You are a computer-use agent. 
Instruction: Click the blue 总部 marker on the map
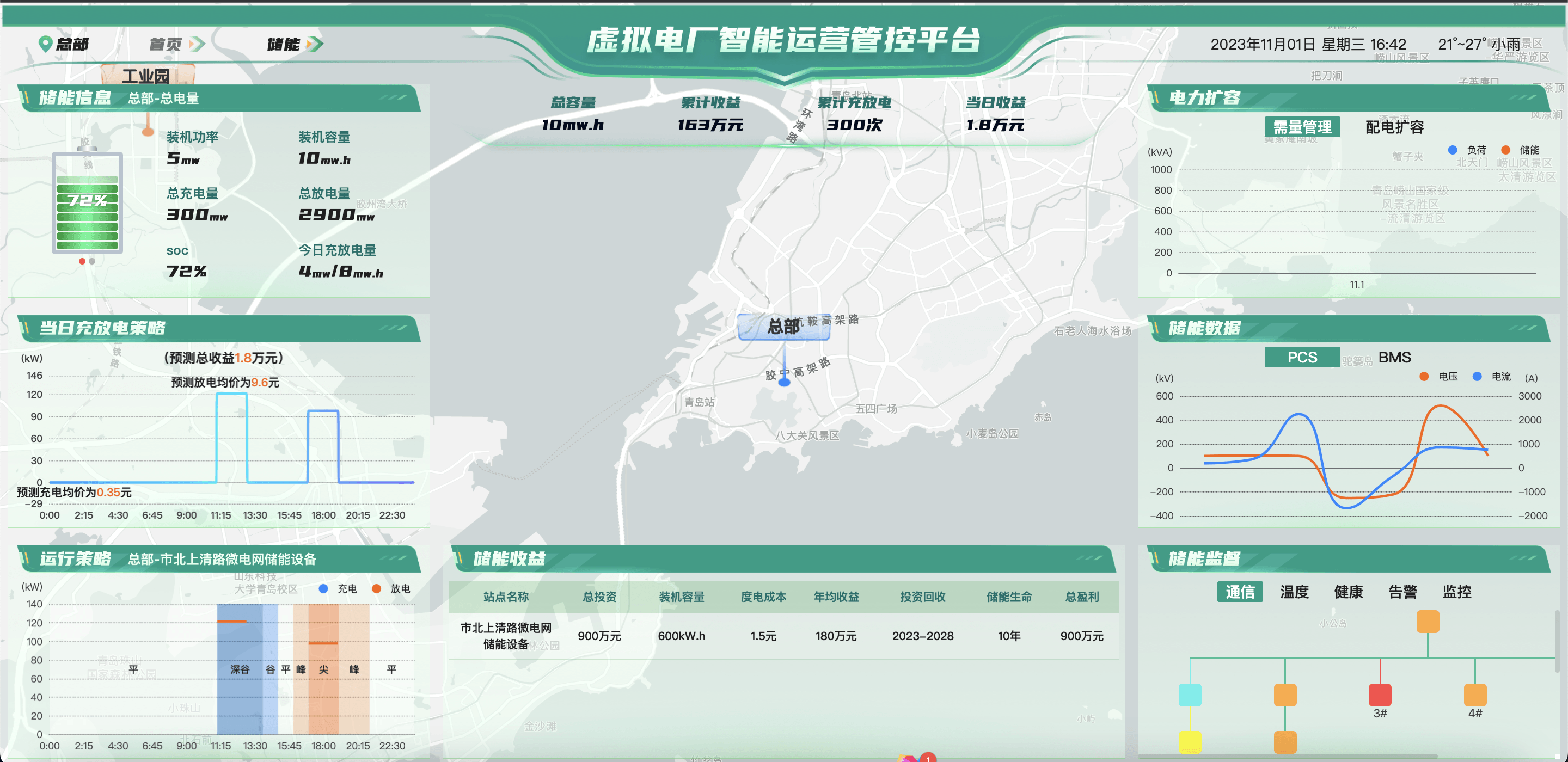pyautogui.click(x=783, y=327)
